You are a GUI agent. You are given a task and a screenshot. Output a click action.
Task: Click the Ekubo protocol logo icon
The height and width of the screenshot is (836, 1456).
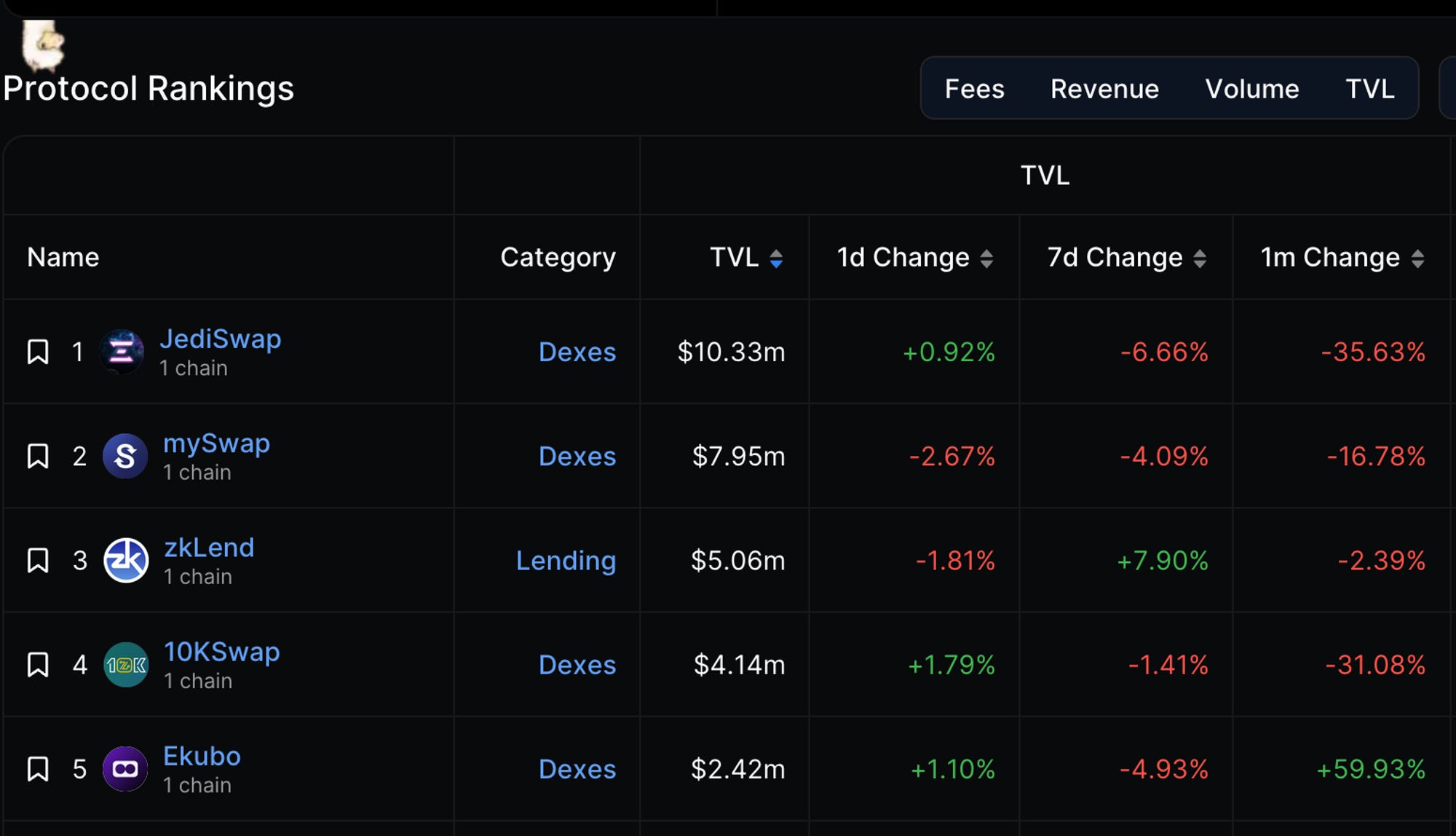click(125, 769)
